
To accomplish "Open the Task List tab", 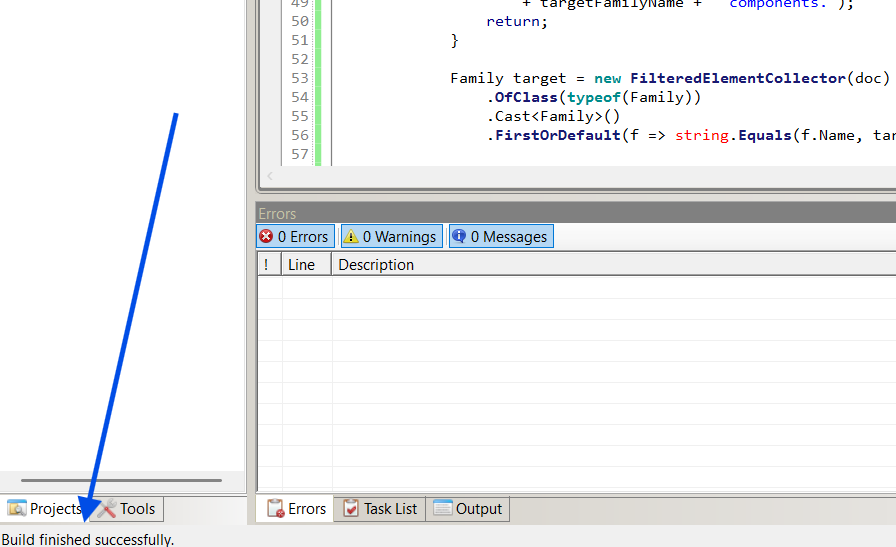I will click(x=380, y=509).
